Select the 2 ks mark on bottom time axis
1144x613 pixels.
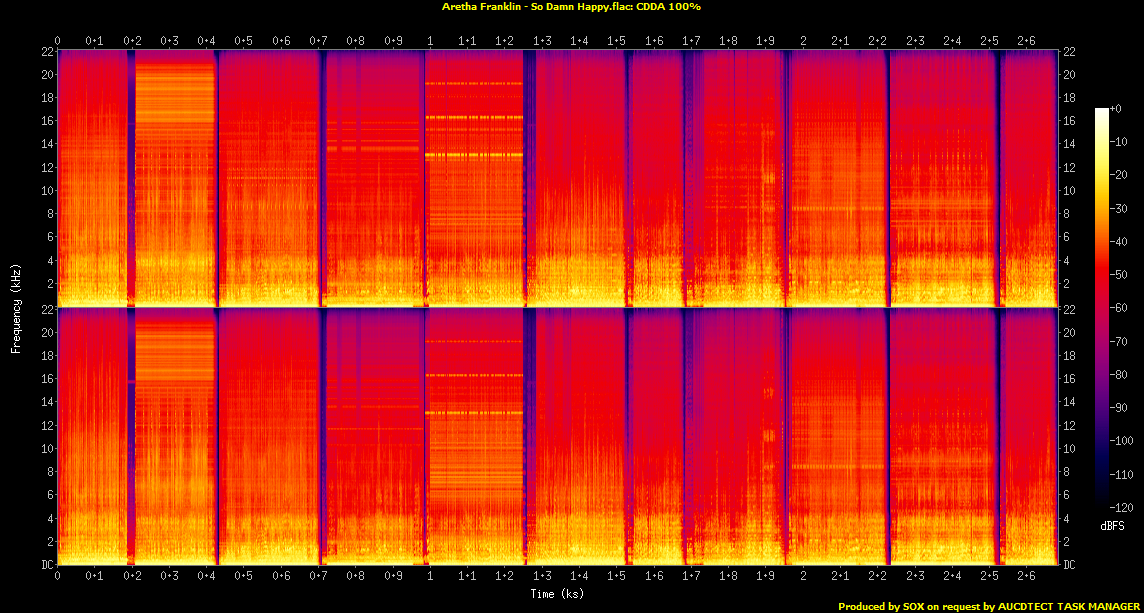tap(803, 577)
